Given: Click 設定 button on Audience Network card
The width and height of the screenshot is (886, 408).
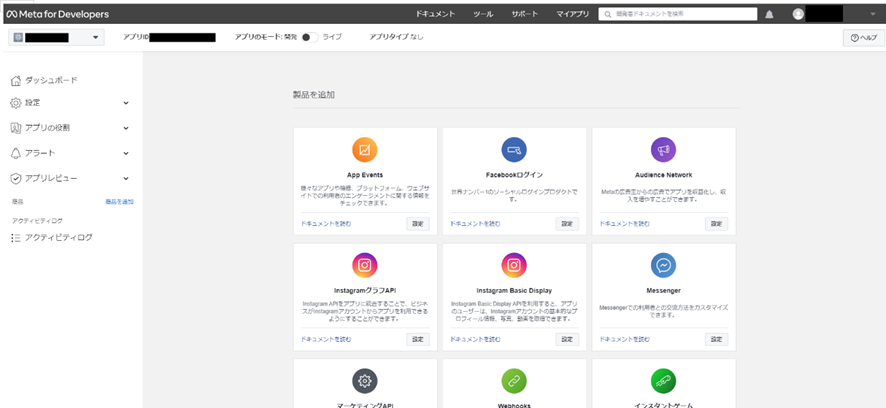Looking at the screenshot, I should (716, 224).
